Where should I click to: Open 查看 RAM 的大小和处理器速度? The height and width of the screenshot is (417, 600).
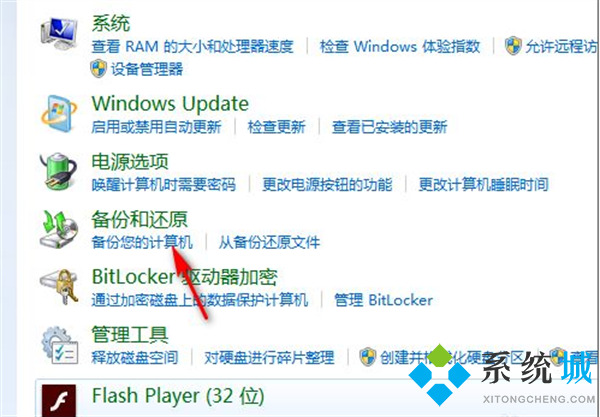pyautogui.click(x=192, y=46)
